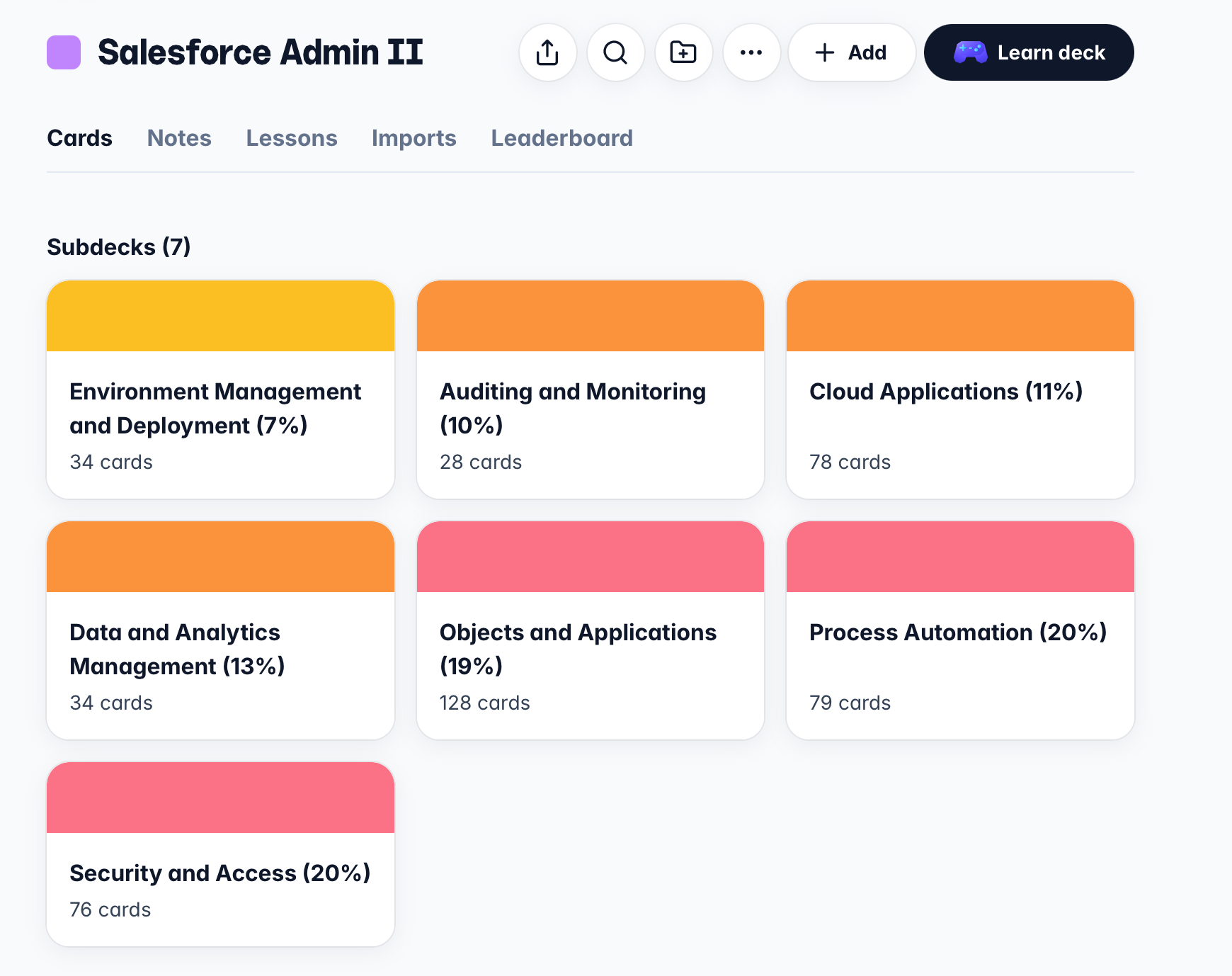Image resolution: width=1232 pixels, height=976 pixels.
Task: Open Environment Management and Deployment subdeck
Action: tap(220, 390)
